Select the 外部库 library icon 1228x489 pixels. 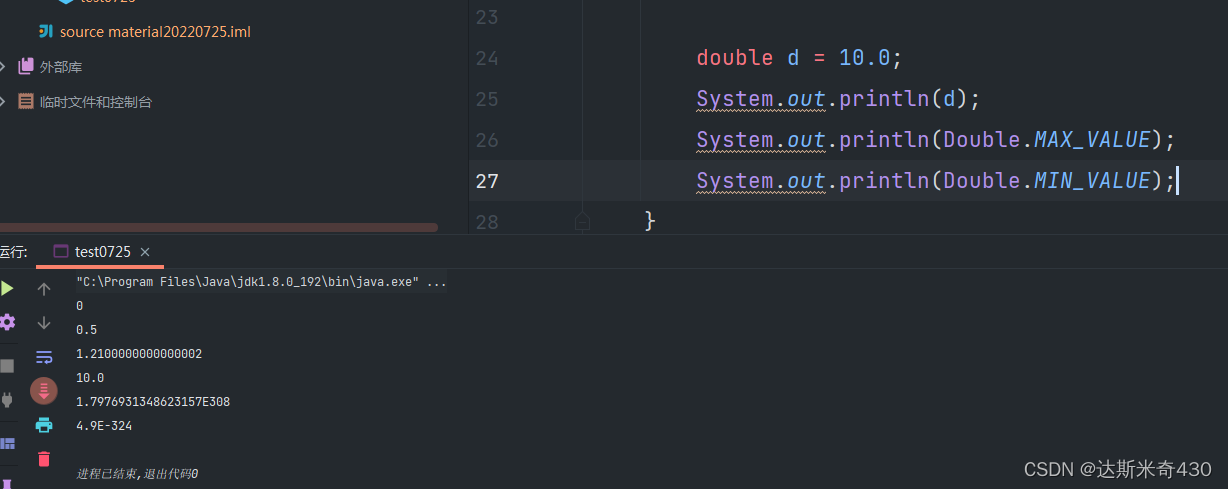[26, 67]
